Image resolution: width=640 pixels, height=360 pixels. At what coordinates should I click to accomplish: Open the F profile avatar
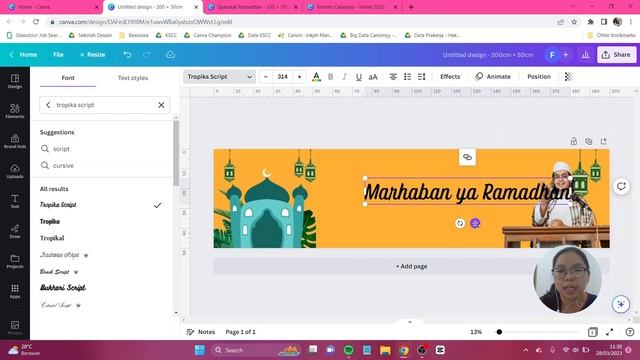[552, 55]
